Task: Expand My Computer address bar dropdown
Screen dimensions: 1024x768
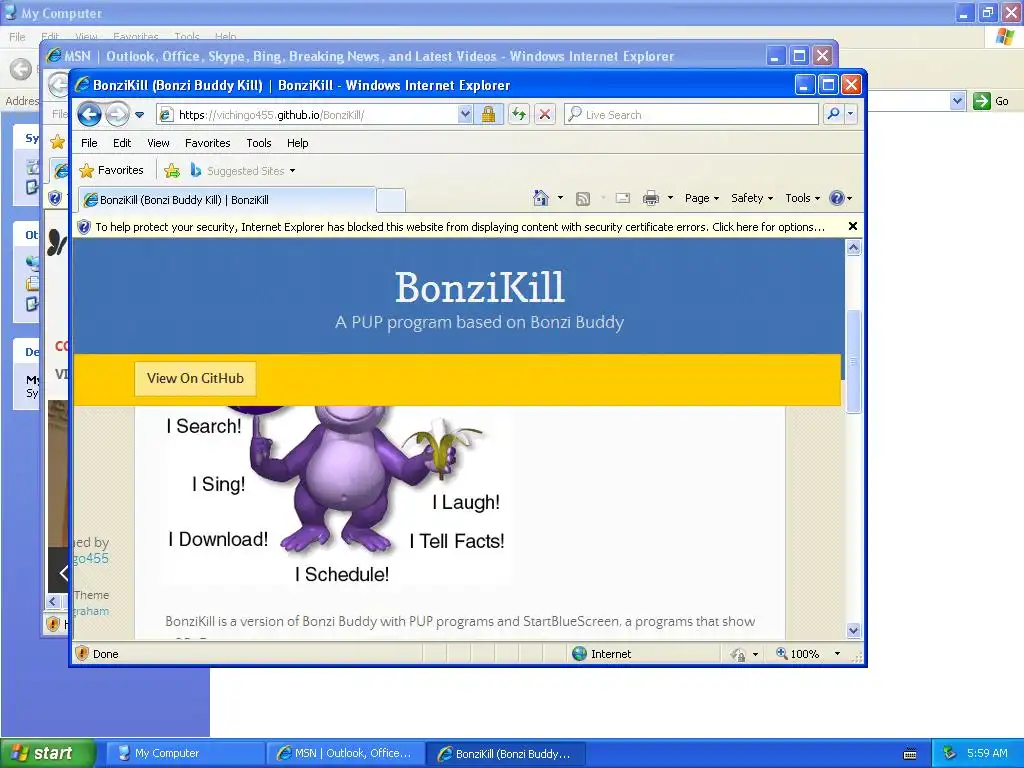Action: 957,101
